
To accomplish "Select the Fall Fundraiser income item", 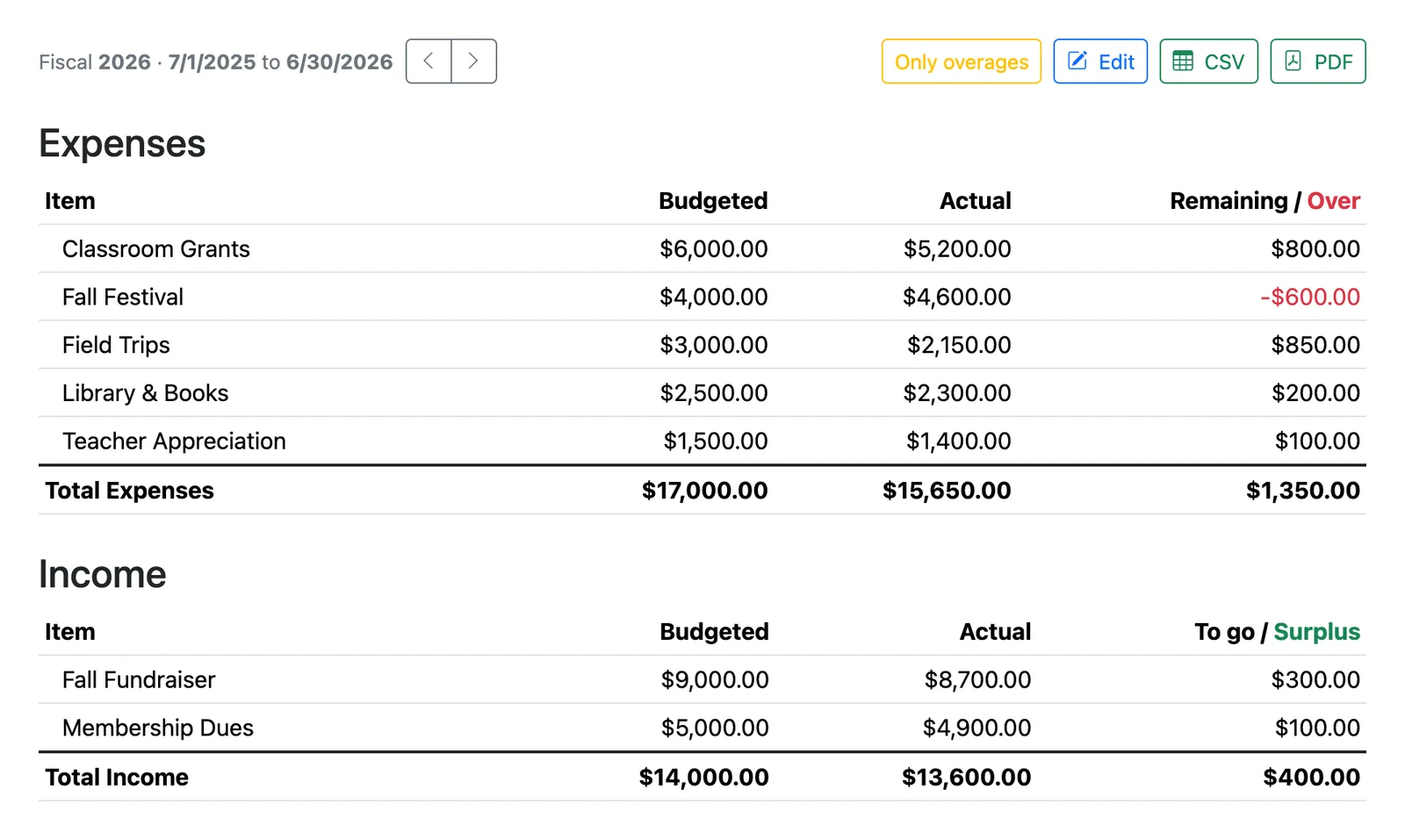I will pos(139,679).
